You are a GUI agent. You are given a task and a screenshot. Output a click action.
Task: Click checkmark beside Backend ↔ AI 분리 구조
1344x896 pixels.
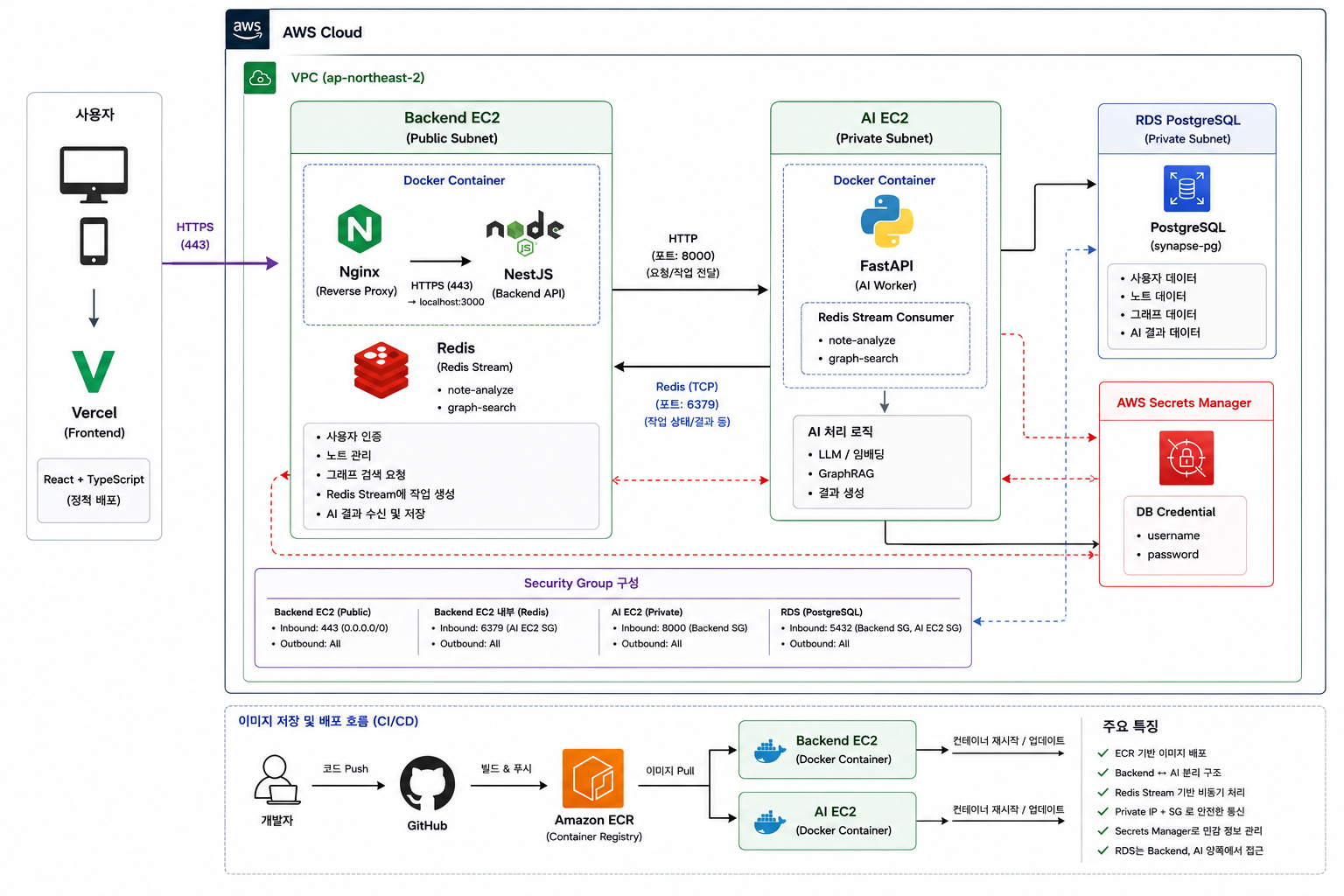click(x=1102, y=773)
